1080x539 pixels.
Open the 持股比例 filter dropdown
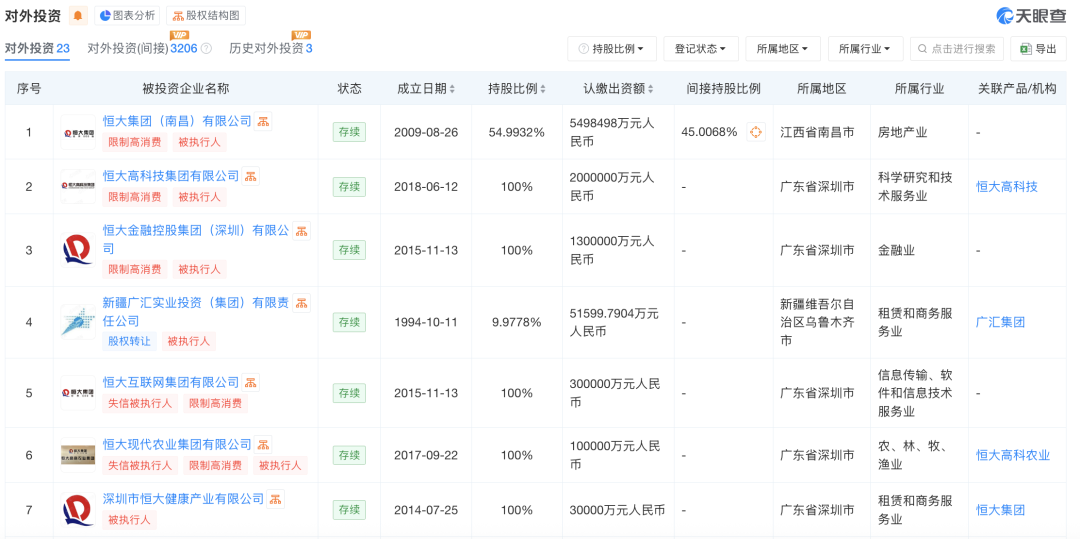612,49
